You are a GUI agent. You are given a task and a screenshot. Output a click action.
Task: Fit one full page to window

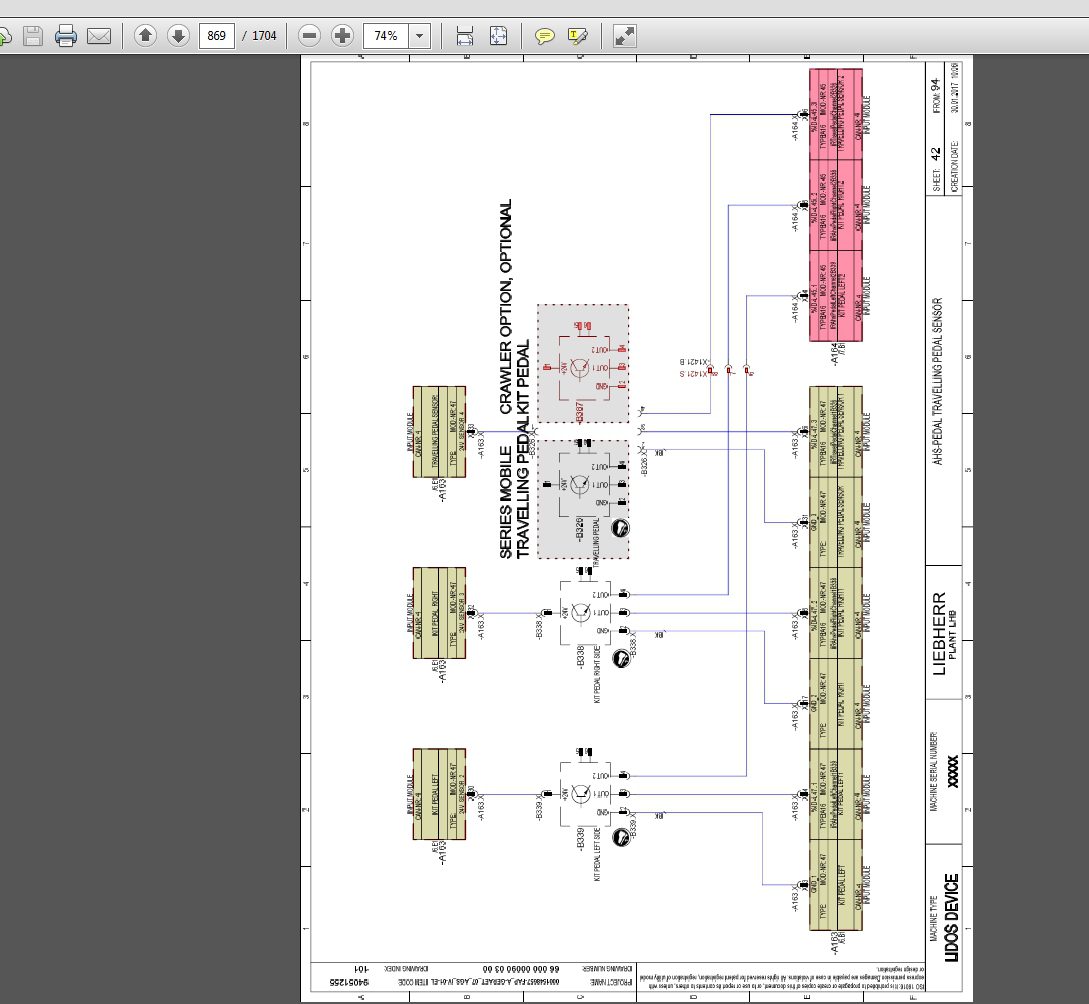click(x=498, y=35)
